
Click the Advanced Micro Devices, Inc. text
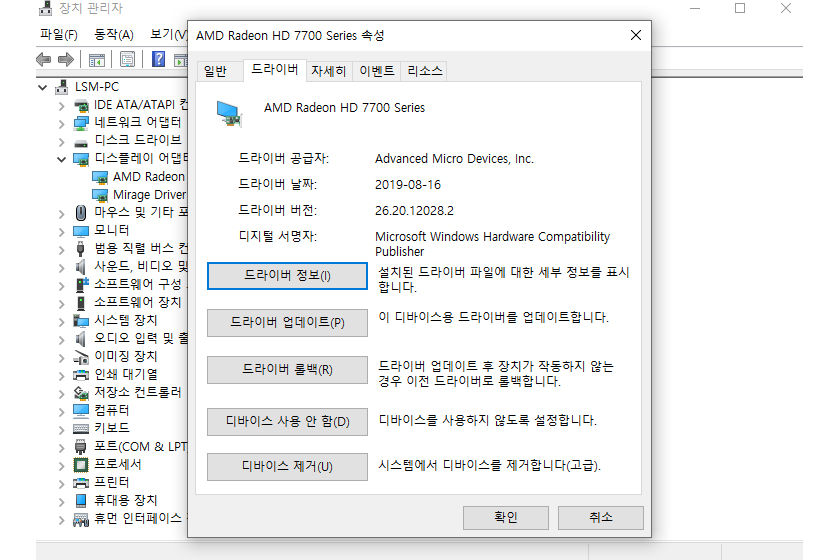454,159
